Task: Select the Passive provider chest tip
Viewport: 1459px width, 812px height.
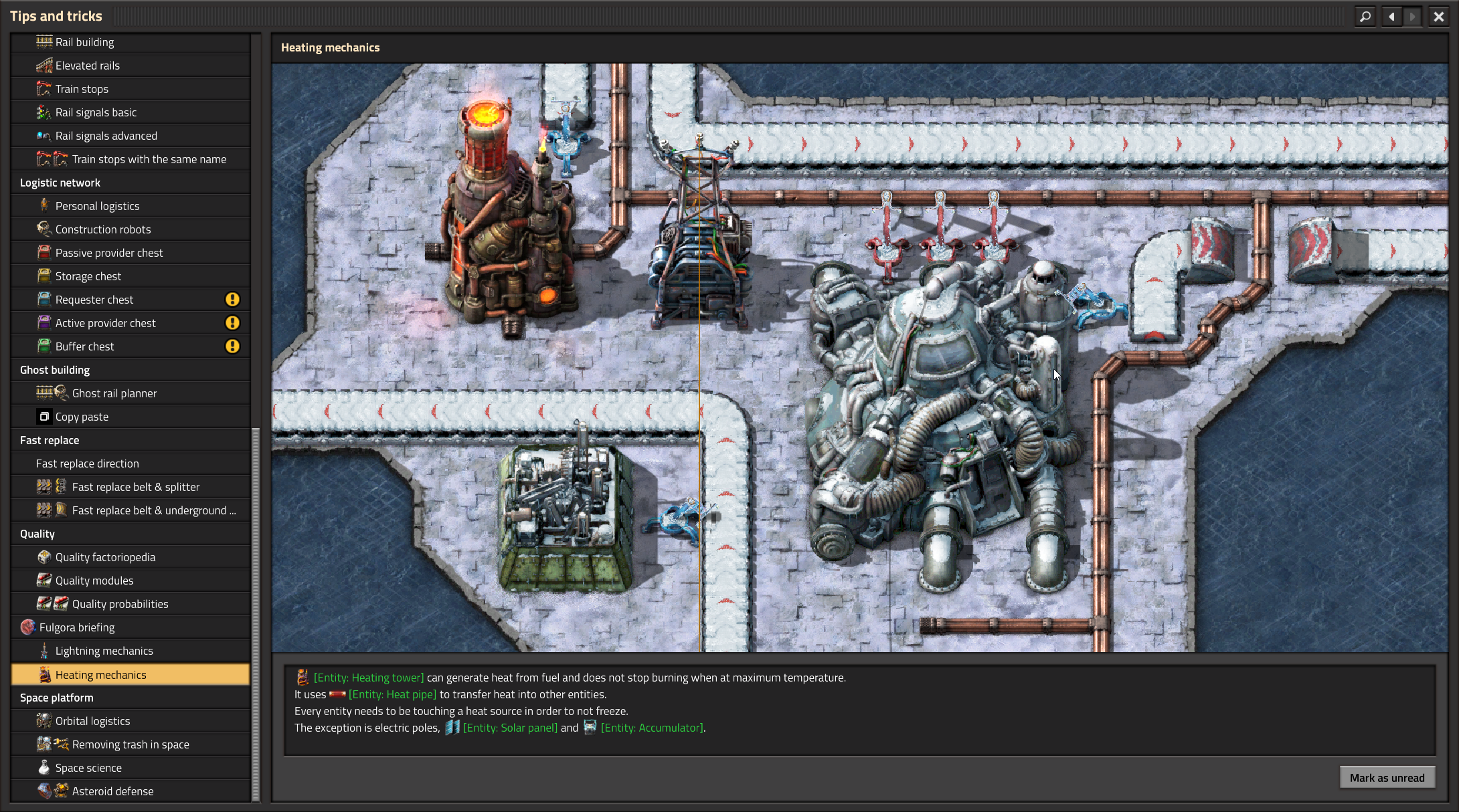Action: [x=131, y=253]
